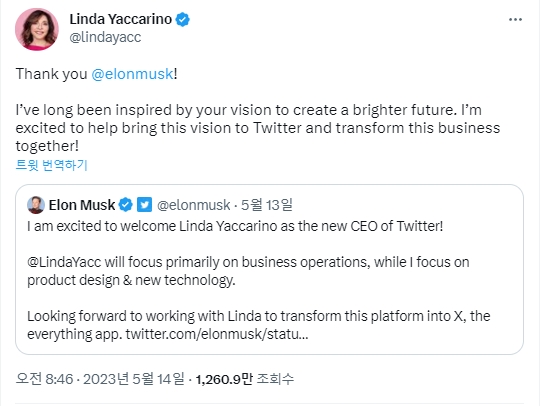Click the Elon Musk name in quoted tweet

pyautogui.click(x=82, y=205)
